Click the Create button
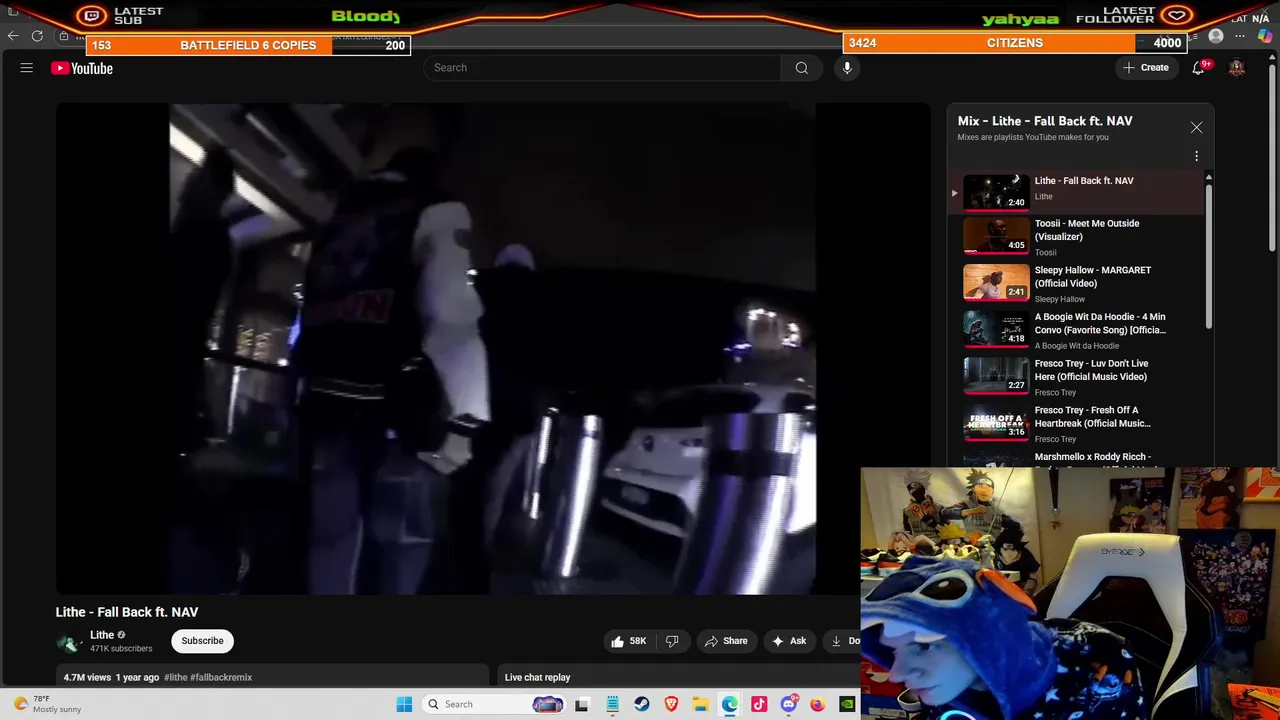1280x720 pixels. pyautogui.click(x=1145, y=68)
